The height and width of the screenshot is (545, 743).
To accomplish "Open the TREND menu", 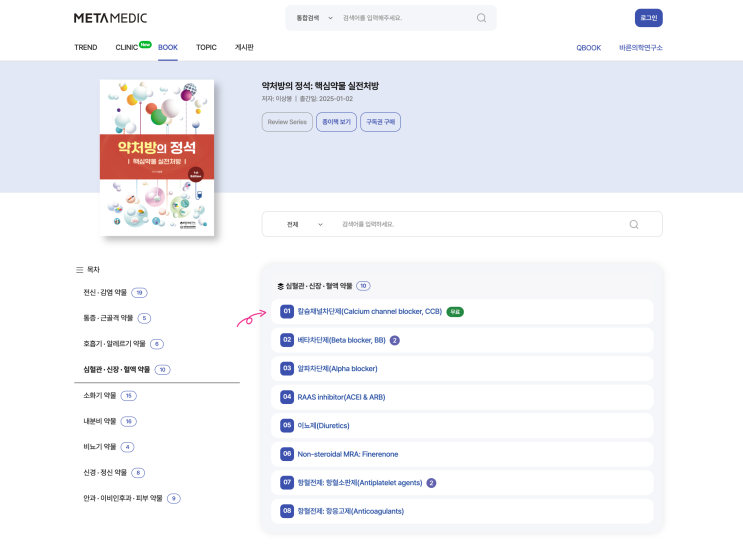I will click(86, 47).
